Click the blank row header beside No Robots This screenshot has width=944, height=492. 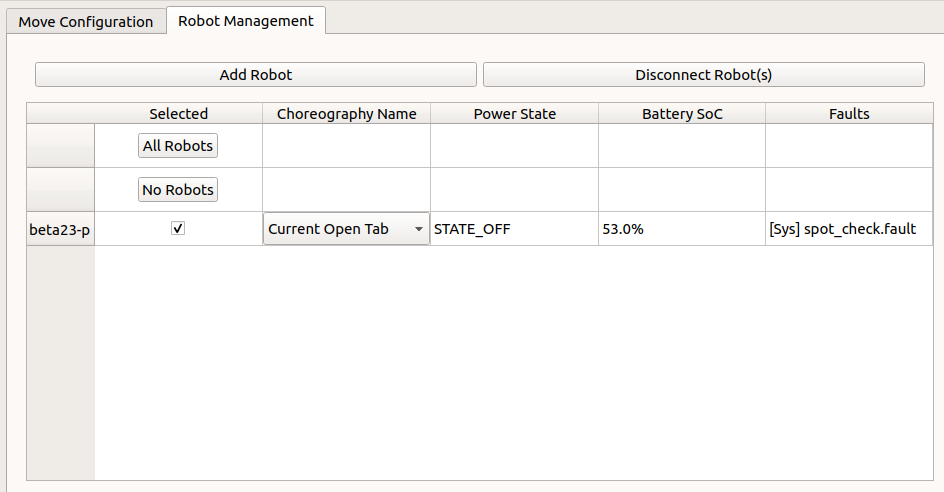pos(60,190)
